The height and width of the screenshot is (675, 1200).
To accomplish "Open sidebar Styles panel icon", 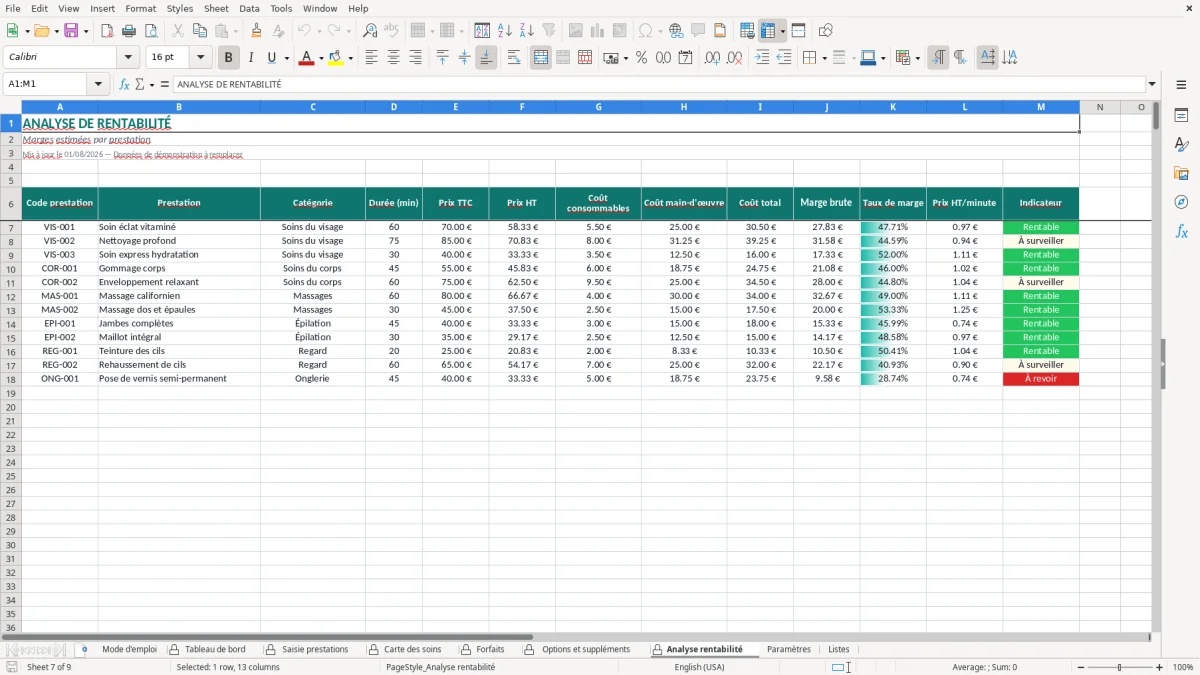I will (1181, 145).
